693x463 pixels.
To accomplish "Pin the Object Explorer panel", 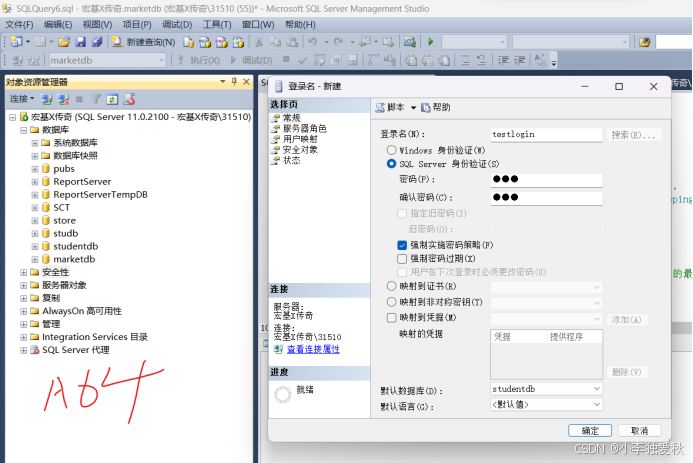I will 234,82.
